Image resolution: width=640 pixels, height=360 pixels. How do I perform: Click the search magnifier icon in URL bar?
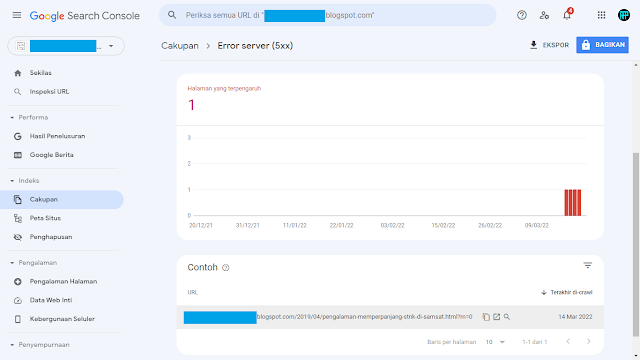pos(172,15)
